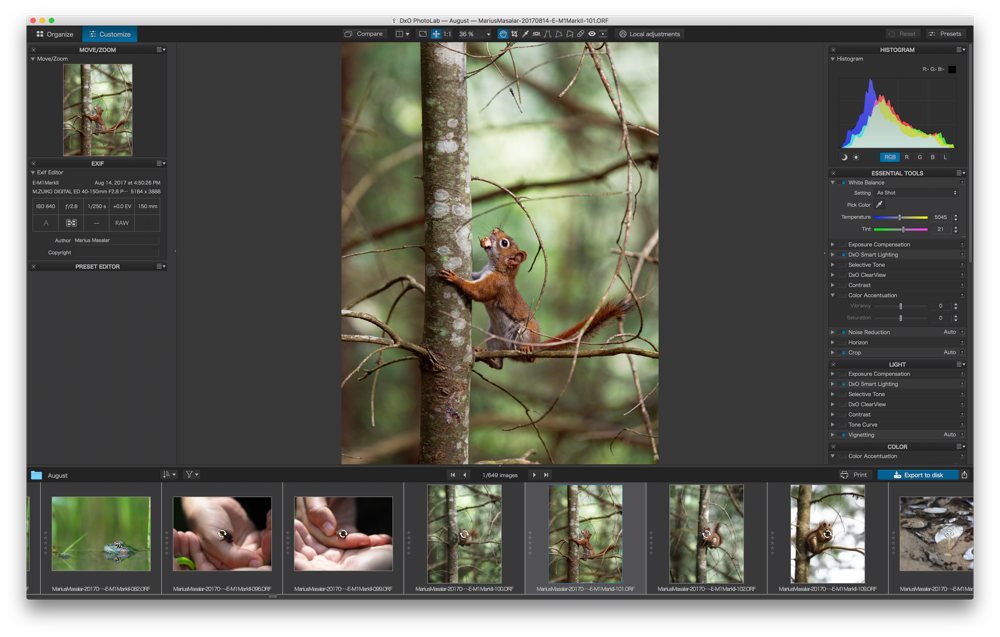This screenshot has height=637, width=1000.
Task: Switch to the Customize tab
Action: point(110,34)
